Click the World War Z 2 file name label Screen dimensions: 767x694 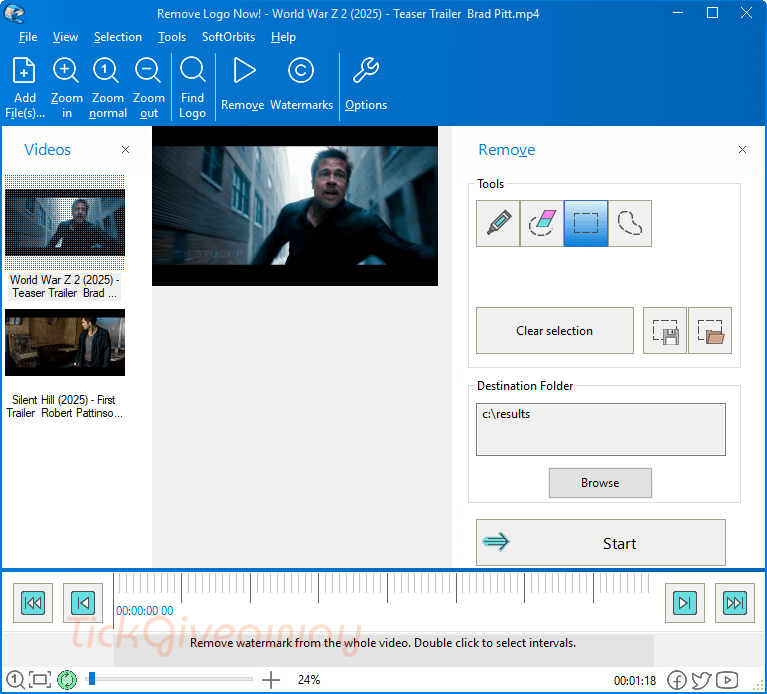(x=65, y=287)
